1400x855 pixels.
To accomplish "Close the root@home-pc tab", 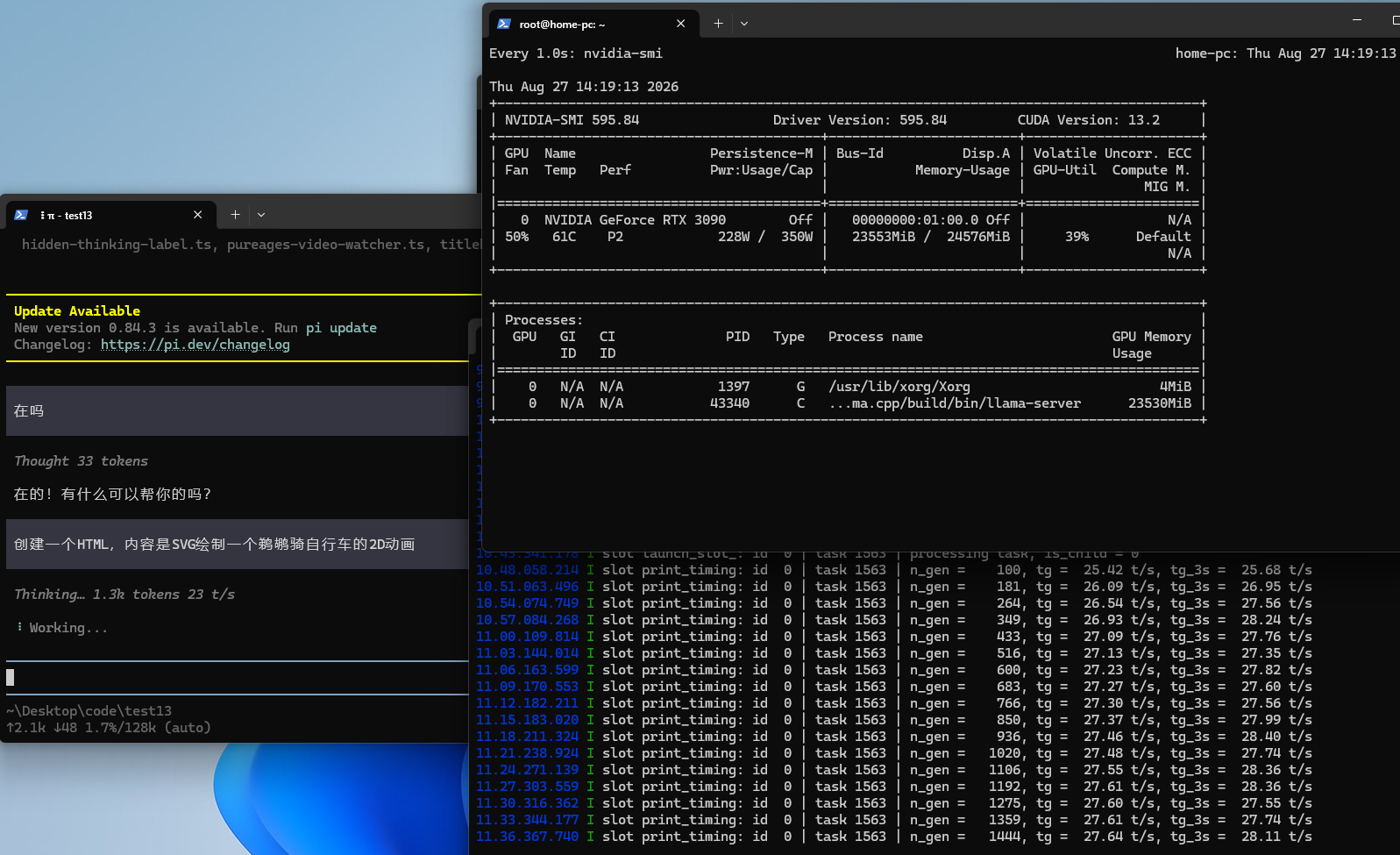I will pyautogui.click(x=681, y=24).
